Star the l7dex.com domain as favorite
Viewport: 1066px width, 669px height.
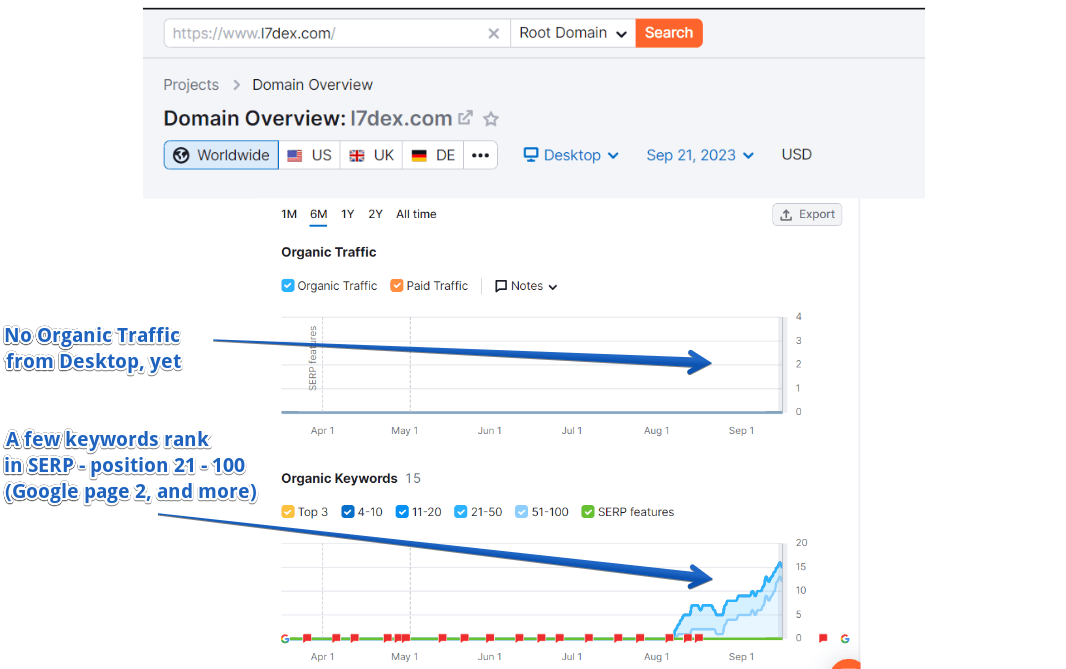[491, 119]
